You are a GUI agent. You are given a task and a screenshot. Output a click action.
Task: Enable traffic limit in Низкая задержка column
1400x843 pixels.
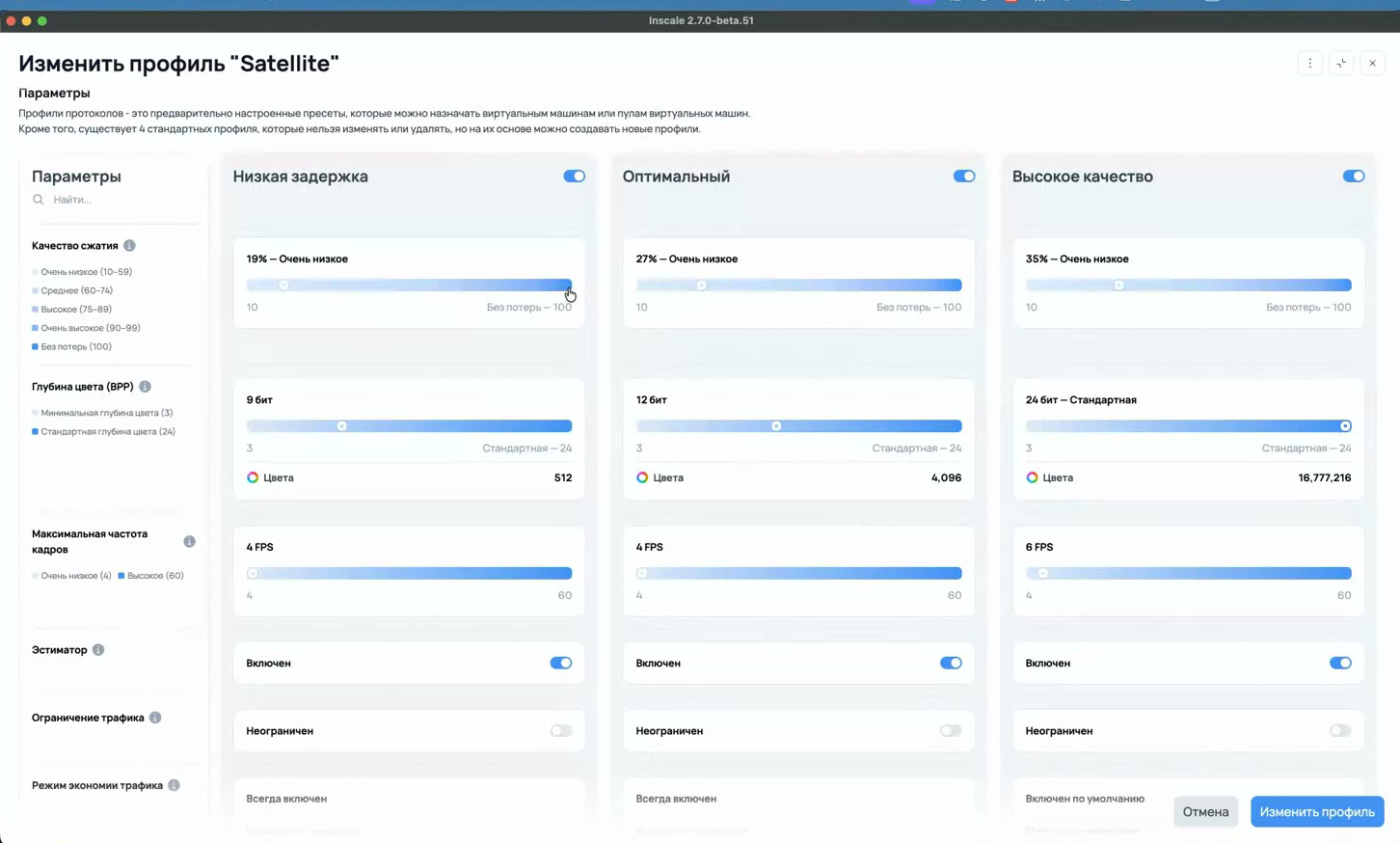pos(560,731)
